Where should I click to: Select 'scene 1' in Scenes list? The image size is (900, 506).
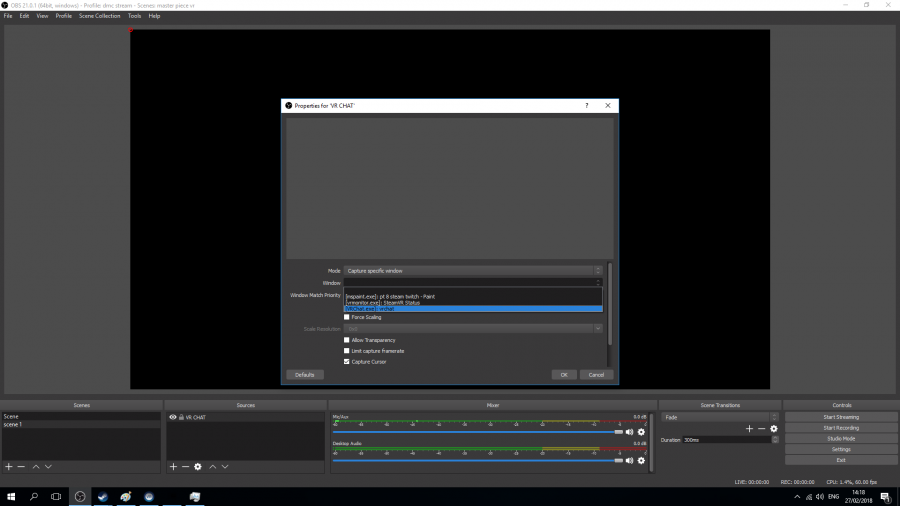[x=81, y=425]
